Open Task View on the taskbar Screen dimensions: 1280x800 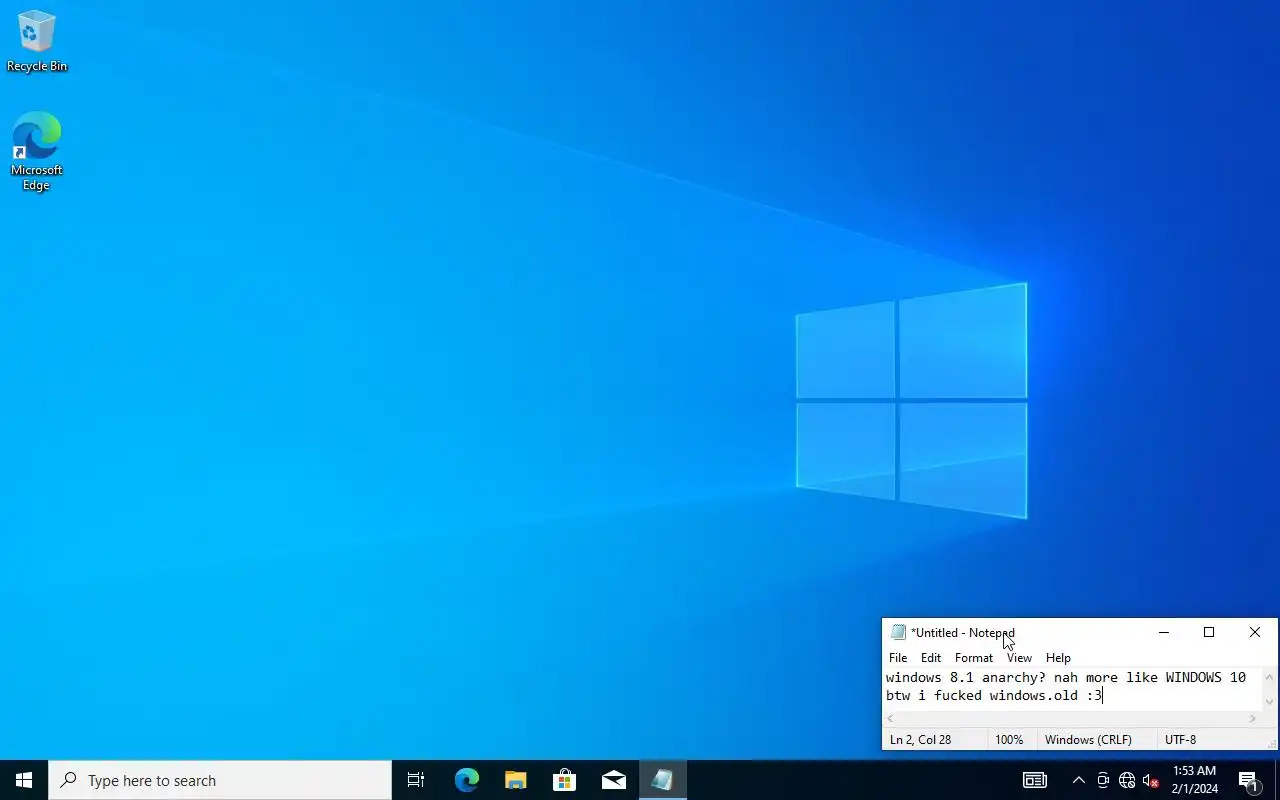pyautogui.click(x=416, y=780)
